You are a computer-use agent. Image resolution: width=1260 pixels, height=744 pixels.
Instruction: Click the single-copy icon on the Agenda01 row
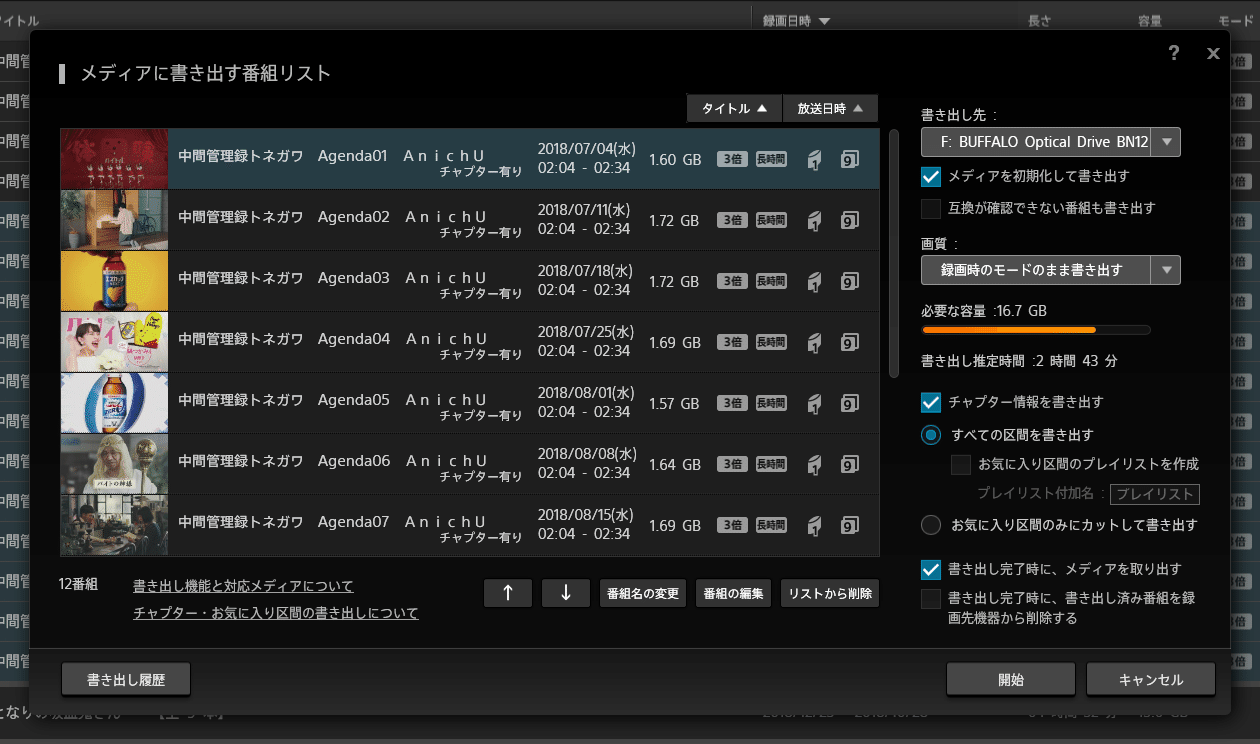pyautogui.click(x=814, y=158)
